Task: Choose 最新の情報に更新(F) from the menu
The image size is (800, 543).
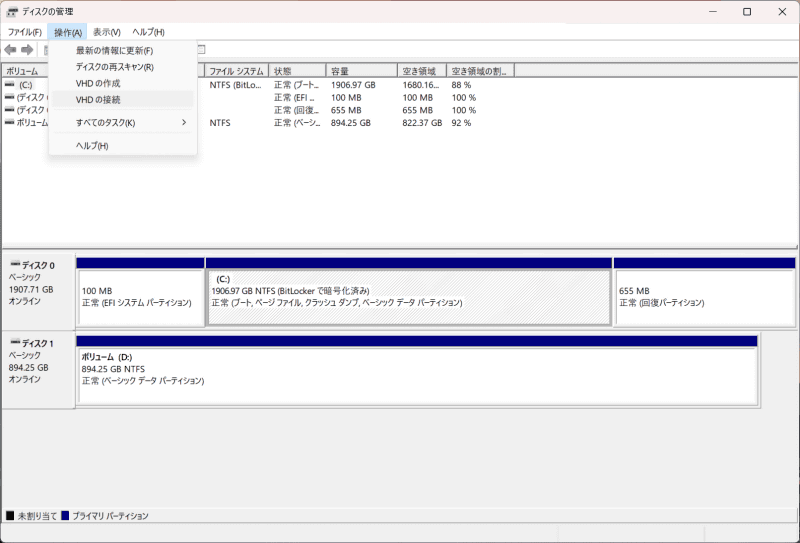Action: pyautogui.click(x=122, y=51)
